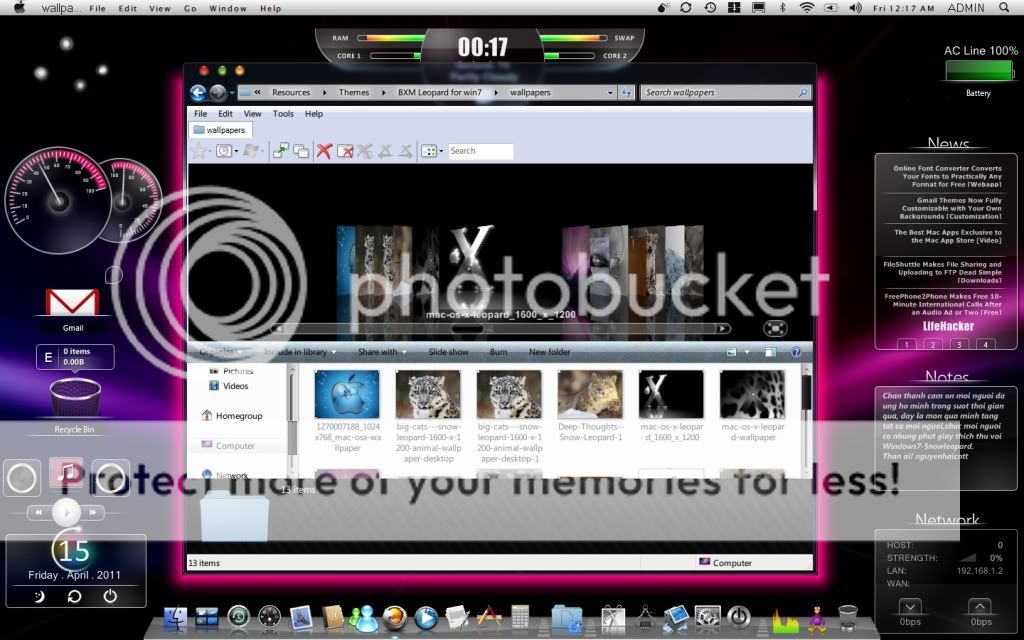Click the navigation pane scrollbar

292,420
